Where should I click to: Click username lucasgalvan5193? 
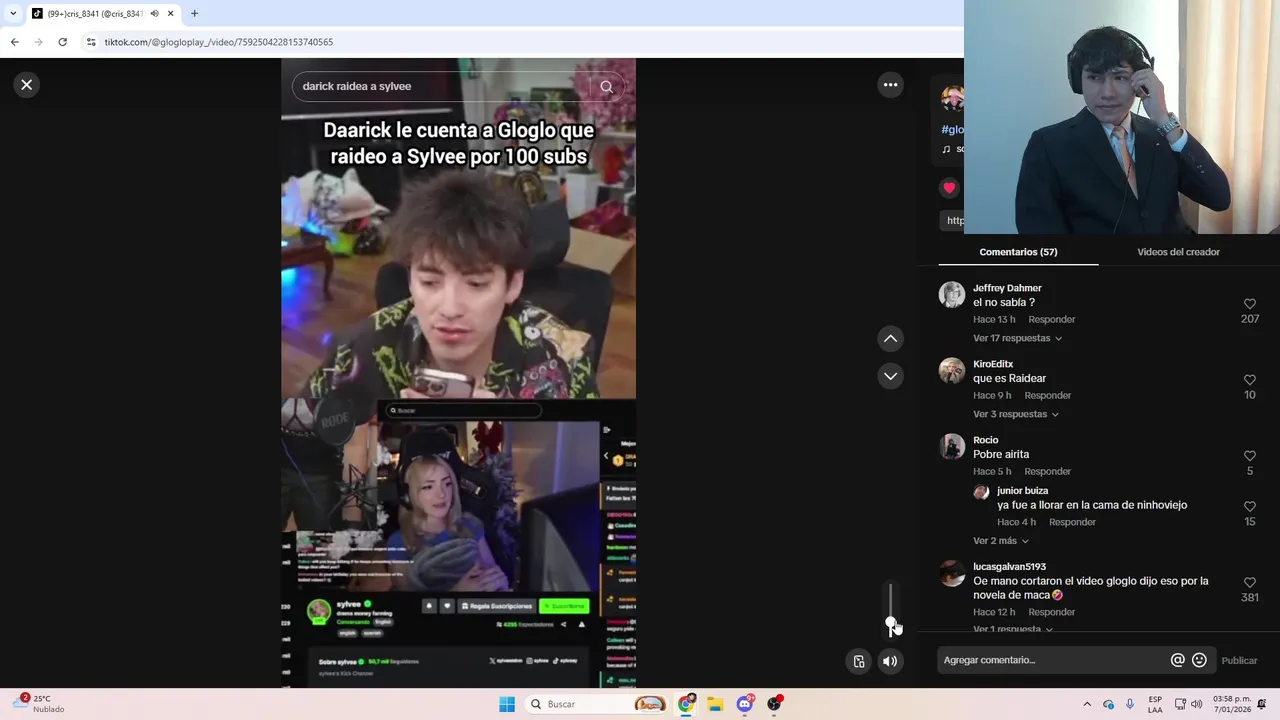click(x=1009, y=567)
